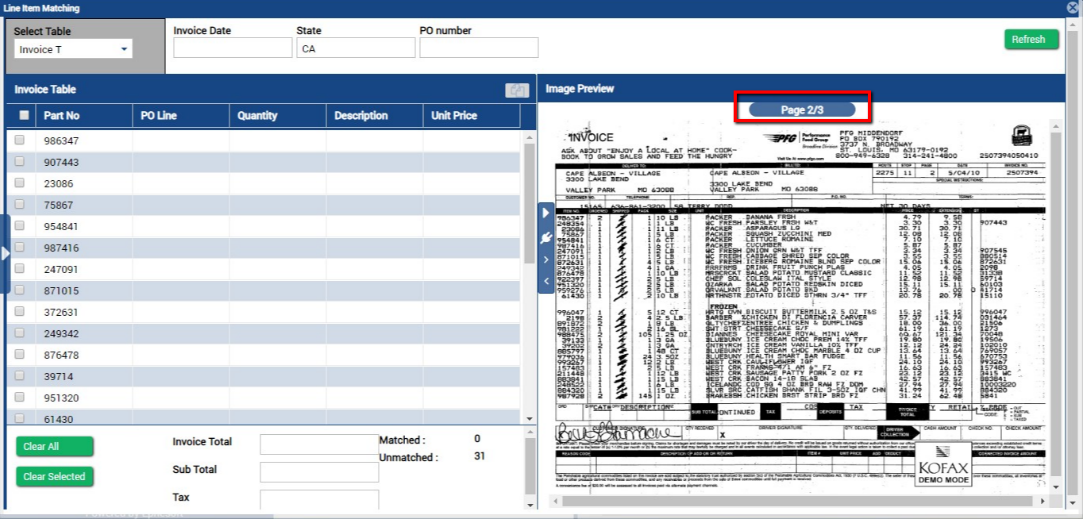Screen dimensions: 1083x519
Task: Select the checkbox beside part 876478
Action: (20, 354)
